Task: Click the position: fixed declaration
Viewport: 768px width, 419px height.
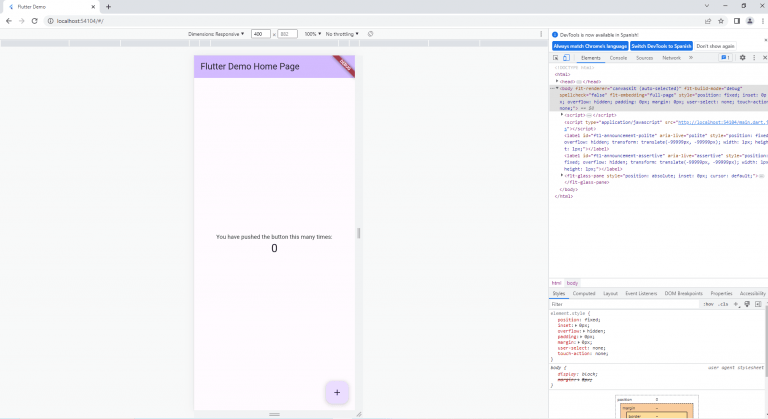Action: pyautogui.click(x=579, y=320)
